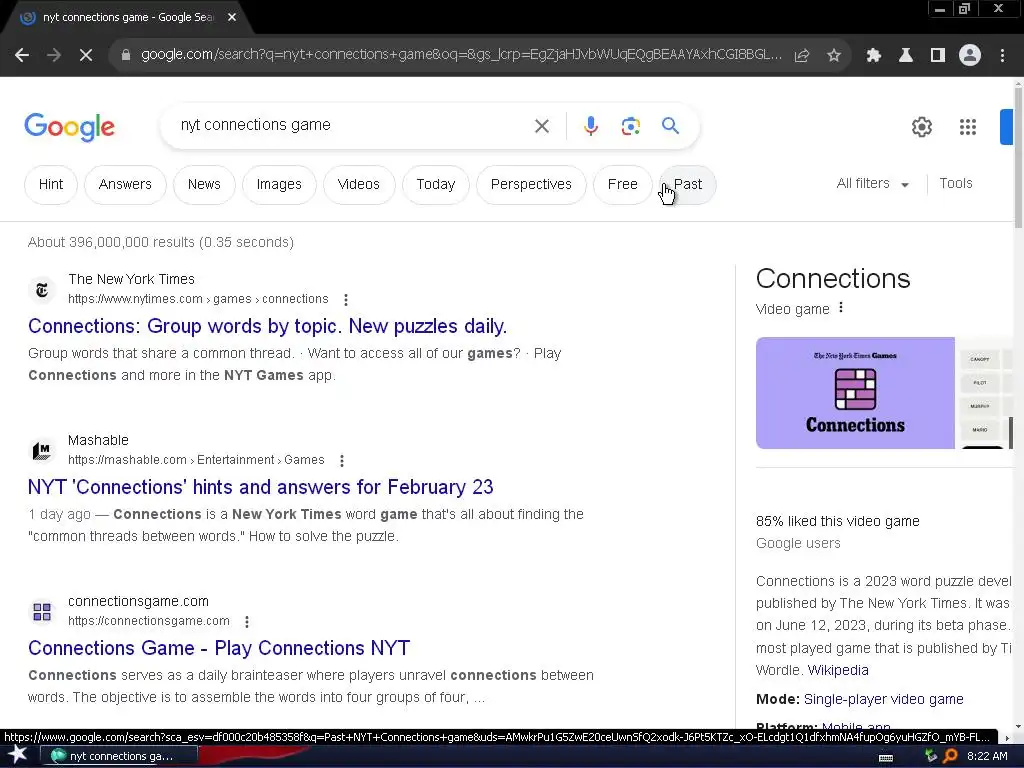Image resolution: width=1024 pixels, height=768 pixels.
Task: Start voice search with the microphone
Action: 591,126
